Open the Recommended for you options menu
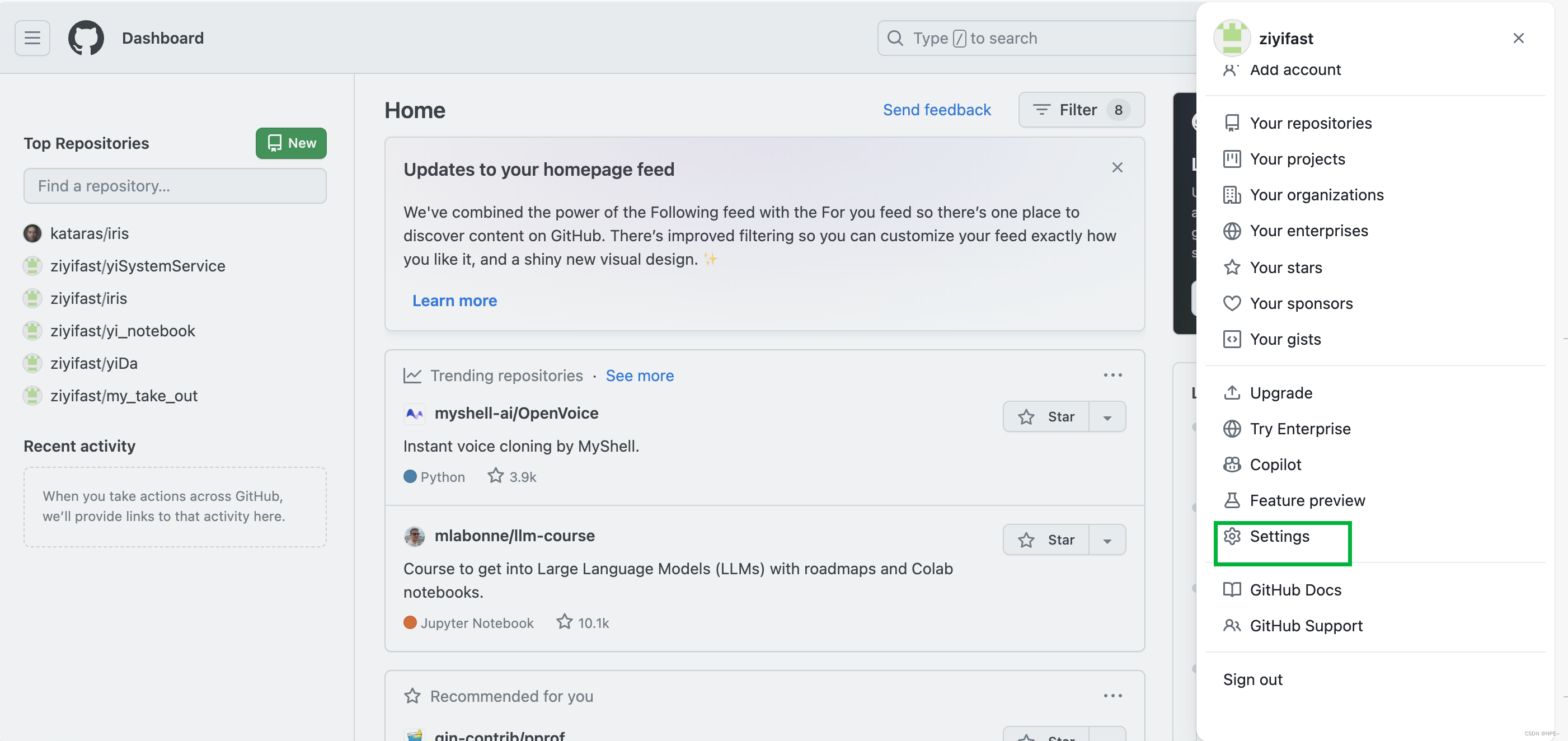Image resolution: width=1568 pixels, height=741 pixels. point(1112,695)
